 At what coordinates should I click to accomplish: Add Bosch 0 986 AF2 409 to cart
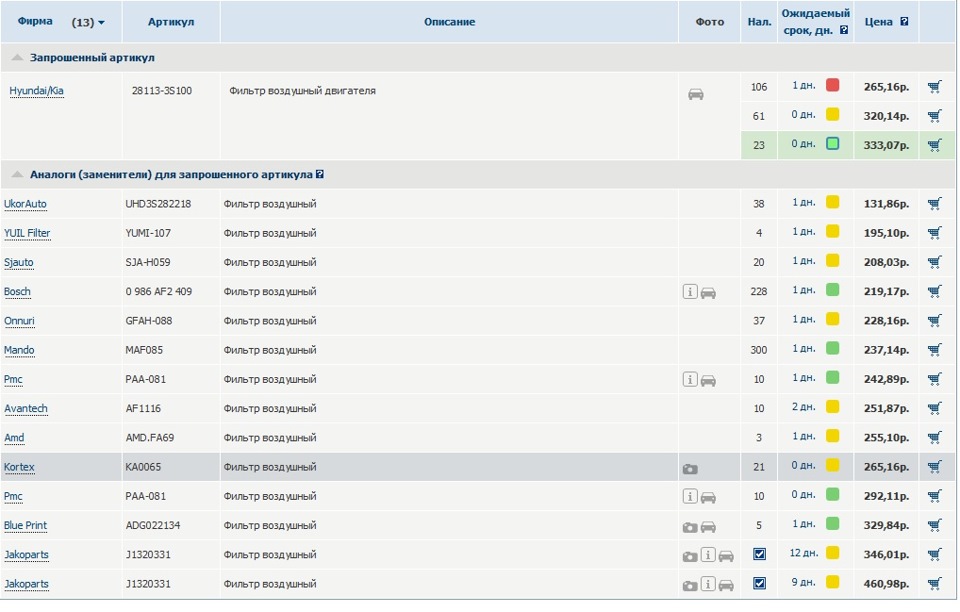[x=934, y=292]
